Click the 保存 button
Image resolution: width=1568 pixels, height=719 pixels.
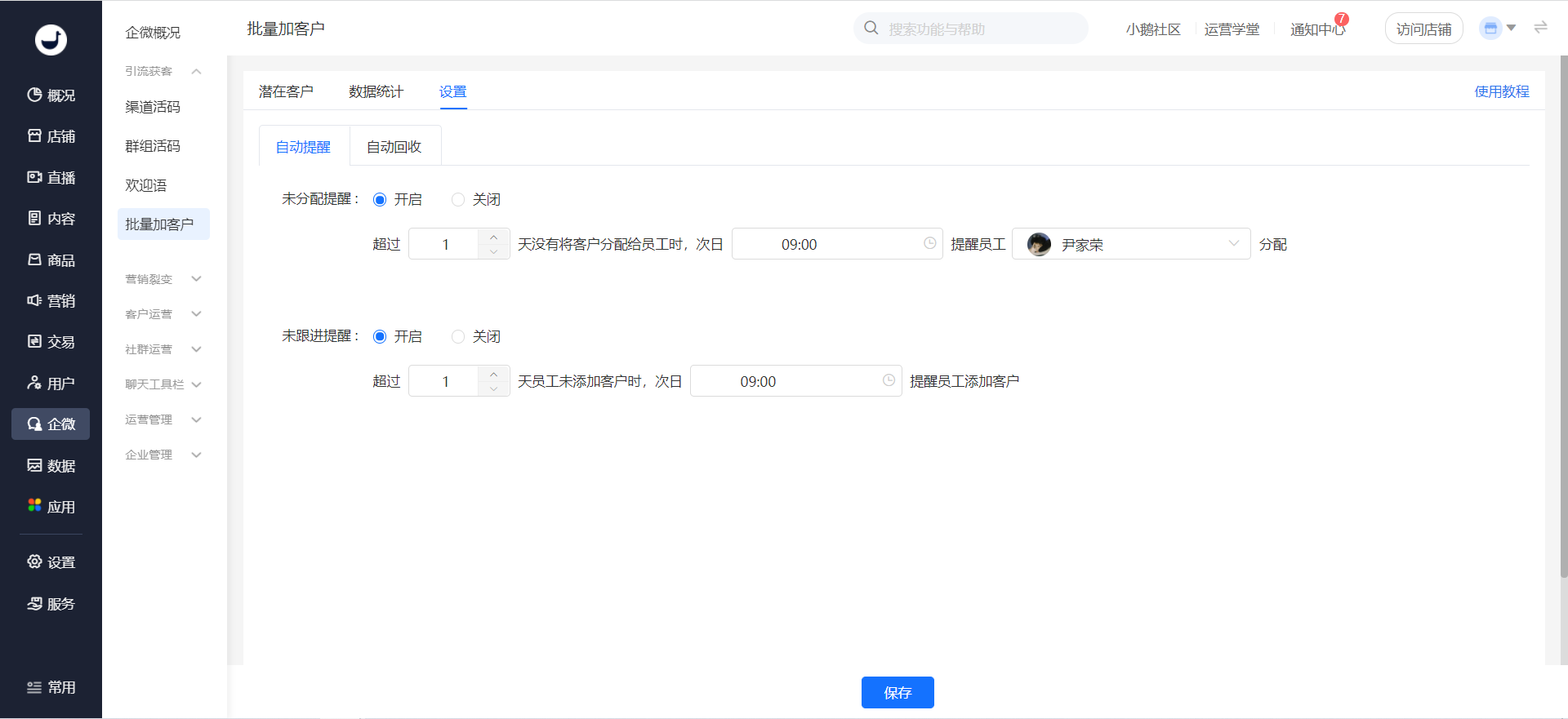898,692
